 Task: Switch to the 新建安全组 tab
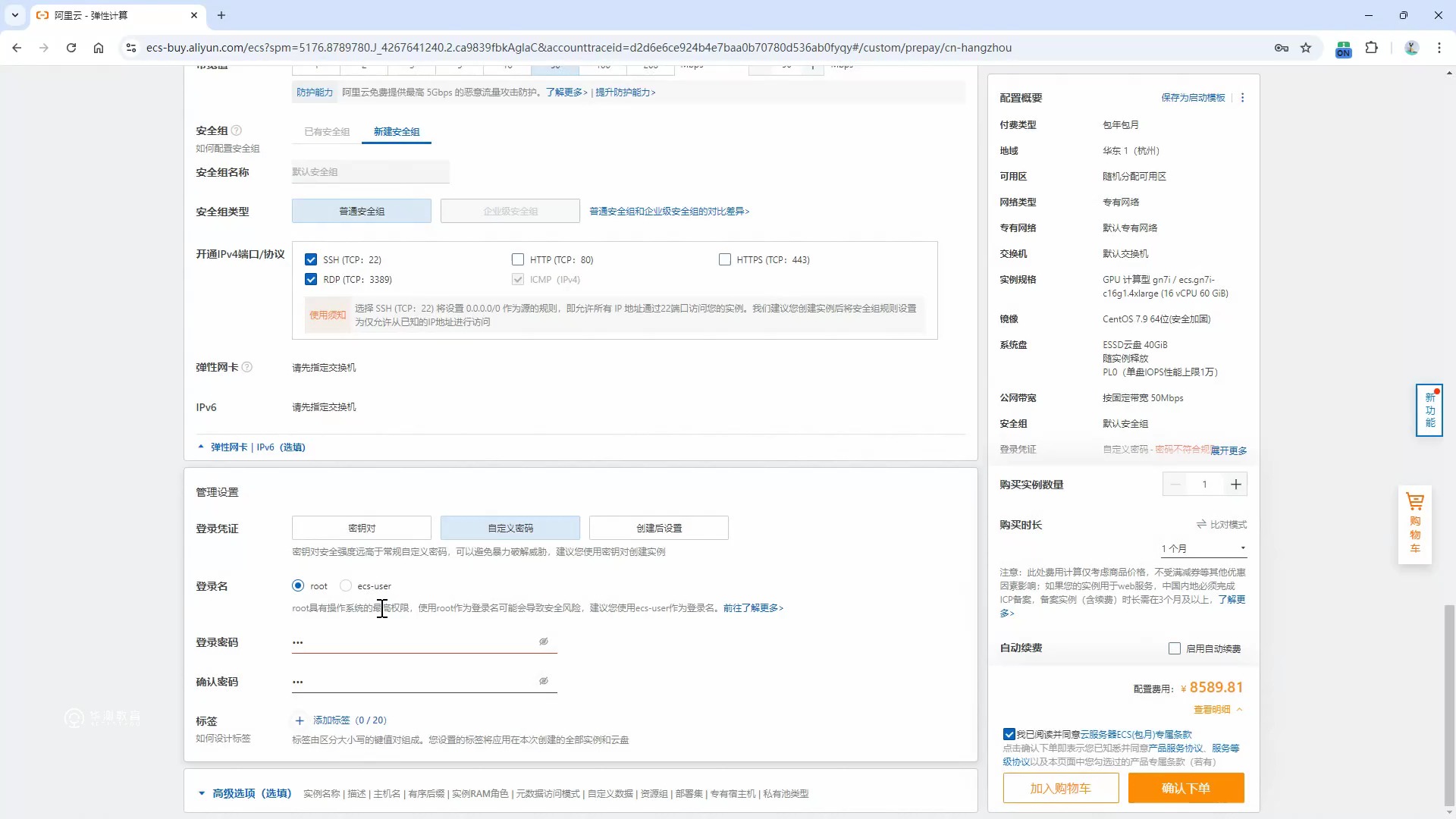coord(397,132)
